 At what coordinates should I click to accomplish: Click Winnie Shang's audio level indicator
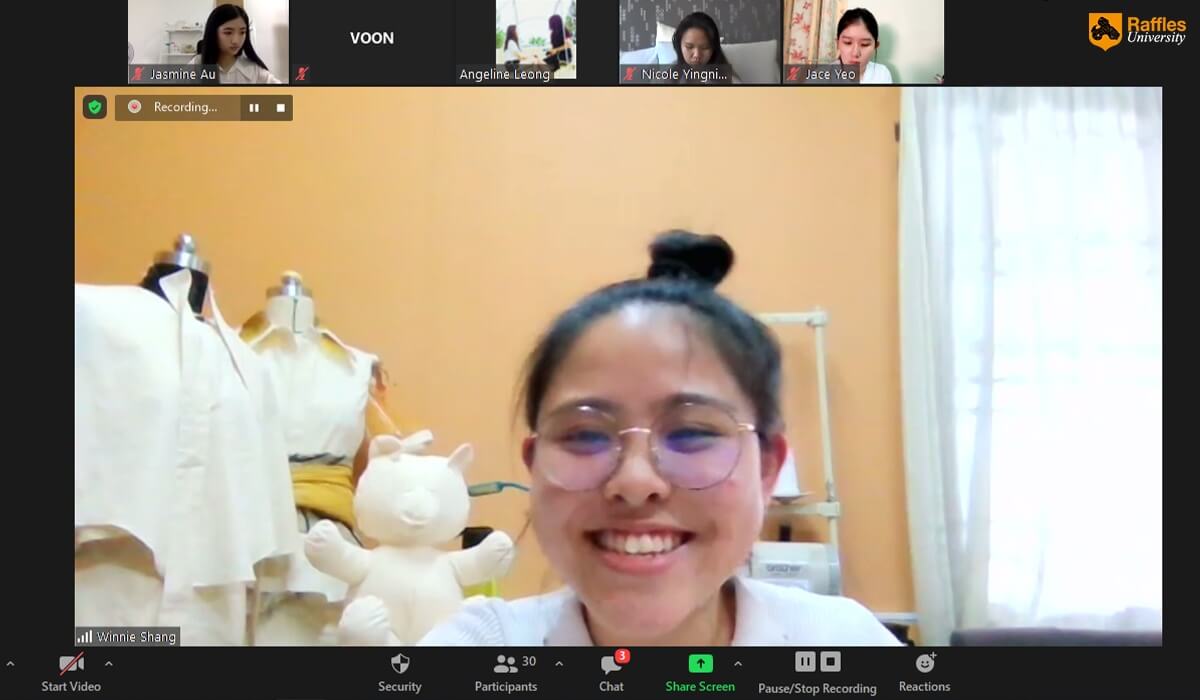(x=85, y=636)
